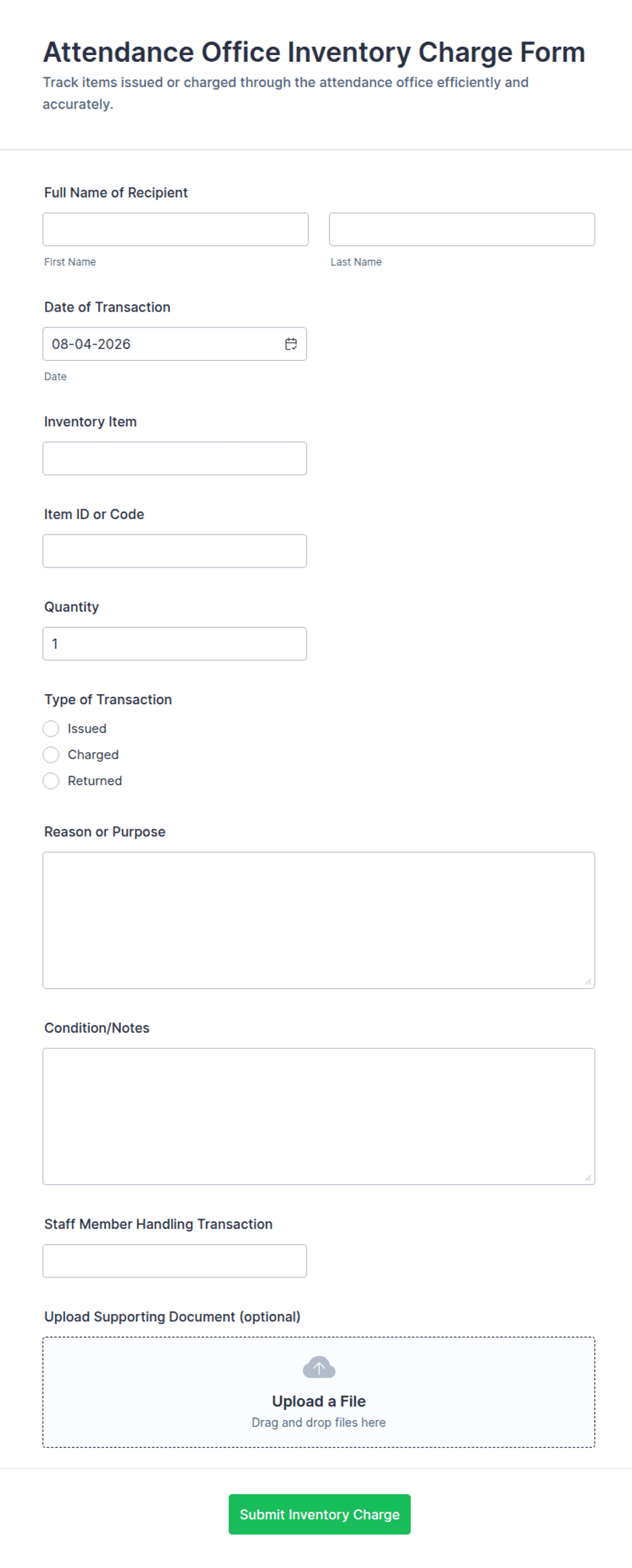Viewport: 632px width, 1568px height.
Task: Click the Date of Transaction field
Action: pos(175,344)
